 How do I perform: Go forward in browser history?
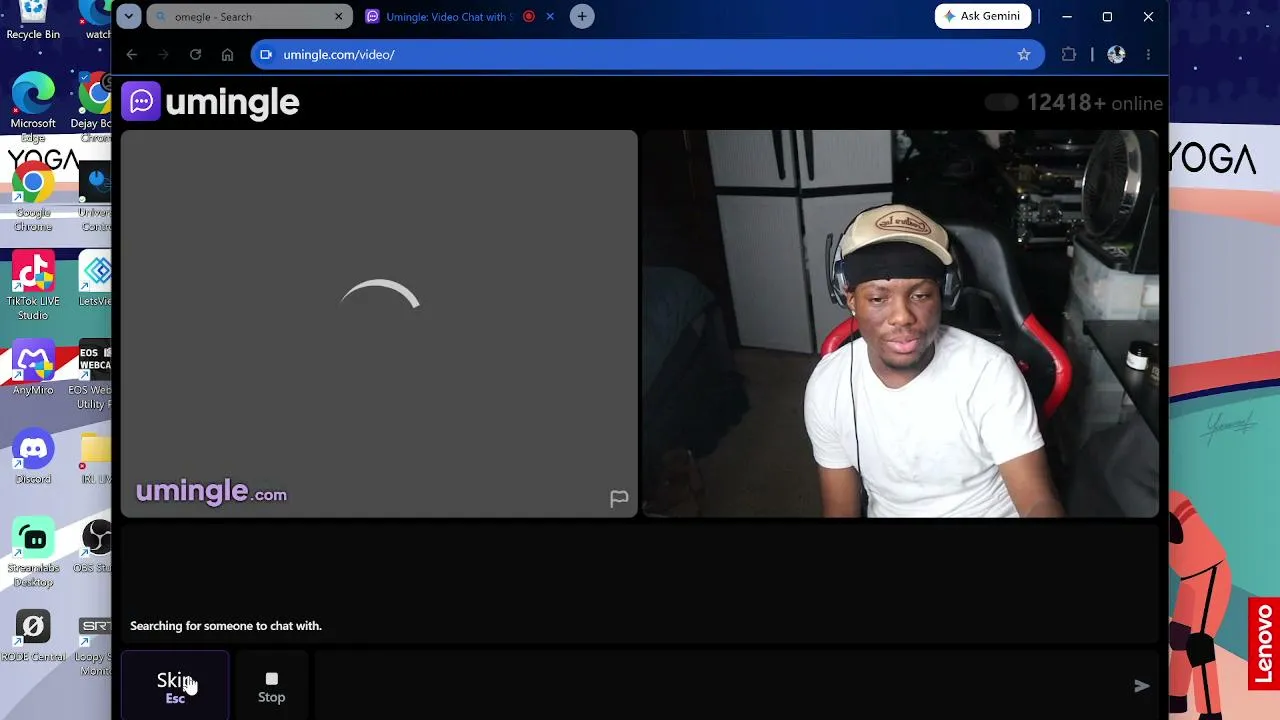[x=164, y=55]
